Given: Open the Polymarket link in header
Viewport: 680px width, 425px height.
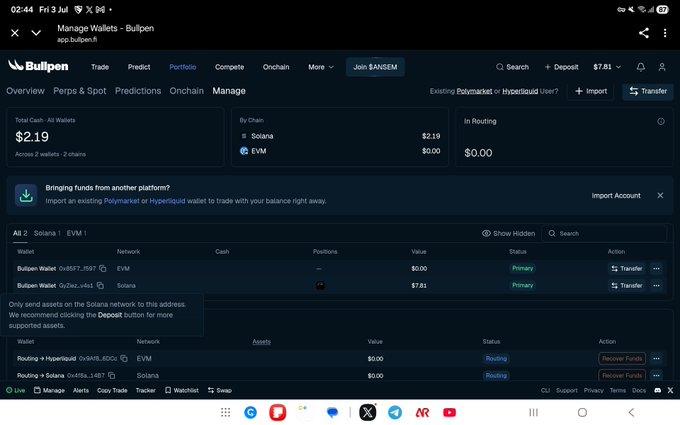Looking at the screenshot, I should pos(474,91).
